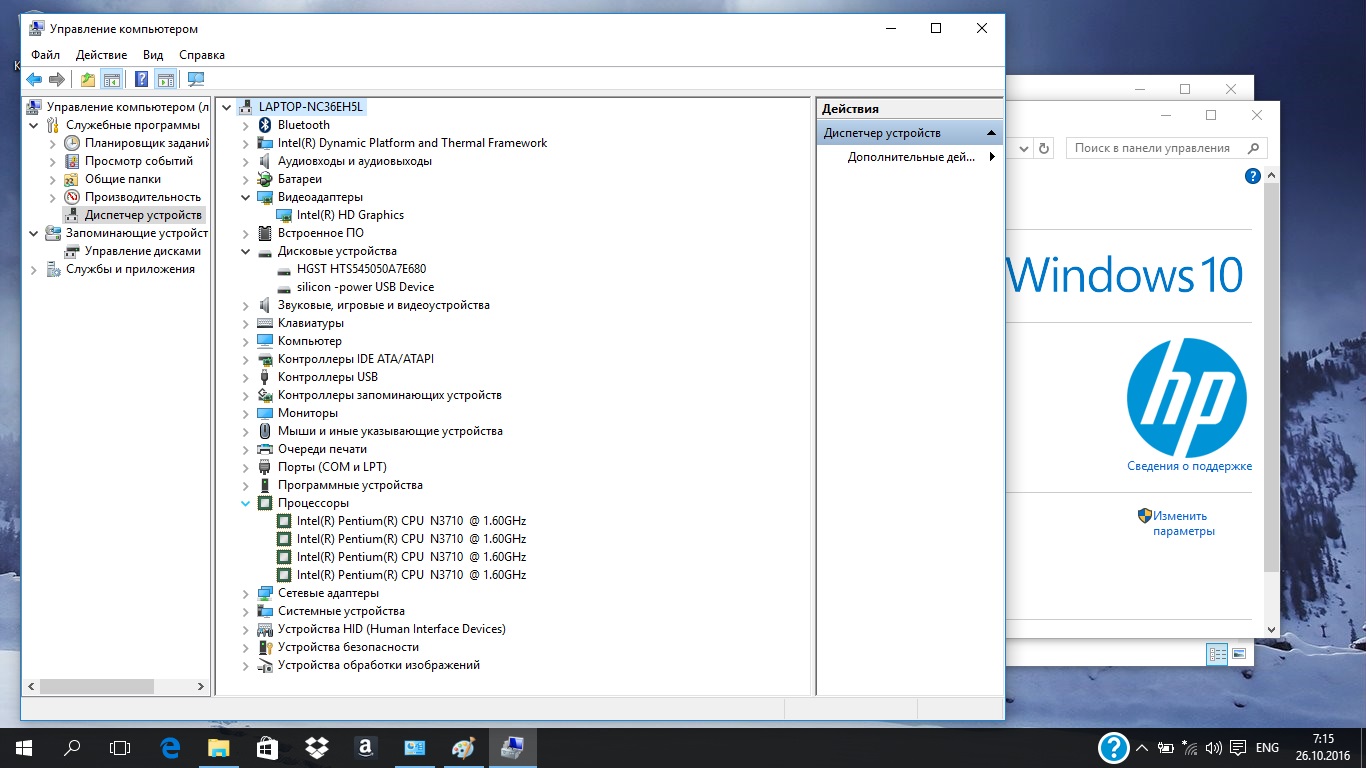Screen dimensions: 1366x768
Task: Select silicon -power USB Device
Action: (x=365, y=287)
